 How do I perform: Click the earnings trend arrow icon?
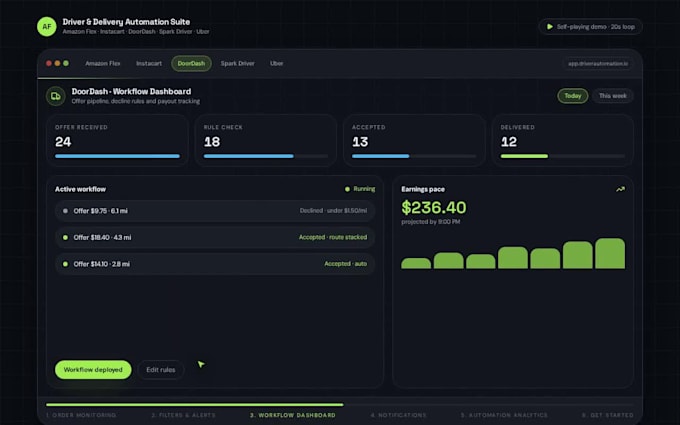[x=621, y=189]
